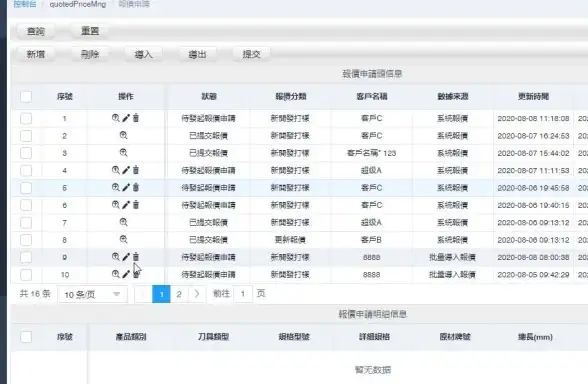Focus the go-to page number input

point(243,294)
